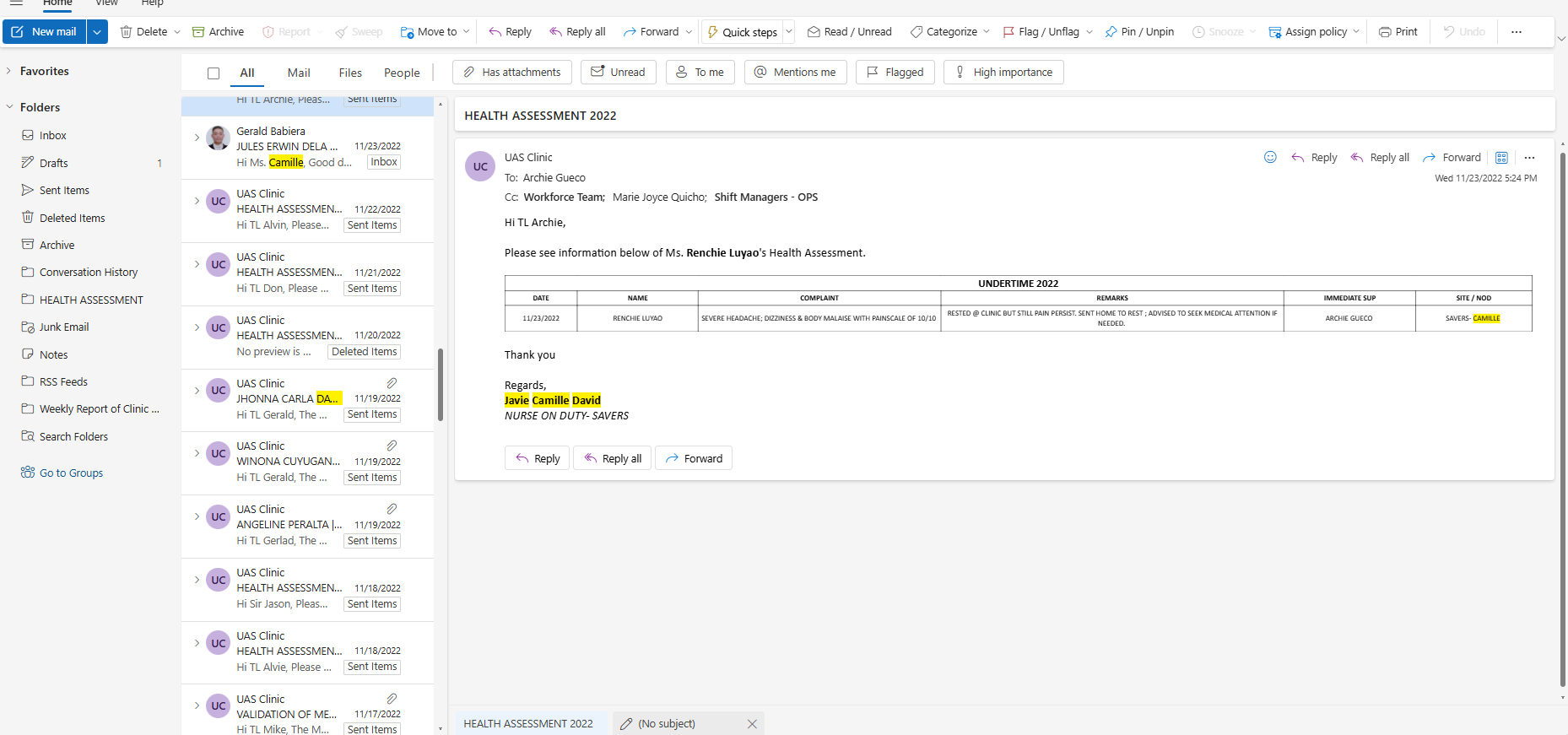
Task: Click the emoji reaction smiley icon
Action: click(x=1270, y=157)
